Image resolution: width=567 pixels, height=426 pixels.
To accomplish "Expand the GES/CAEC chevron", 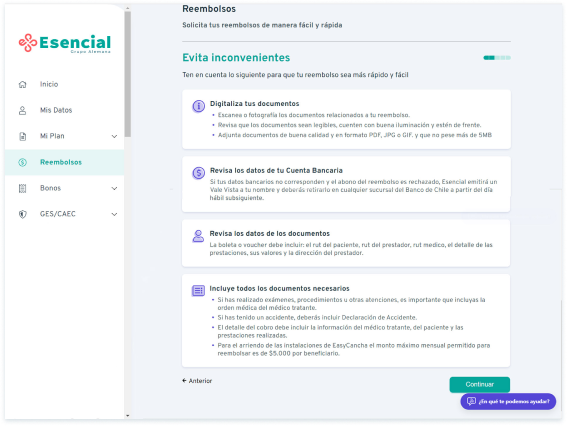I will (x=114, y=214).
